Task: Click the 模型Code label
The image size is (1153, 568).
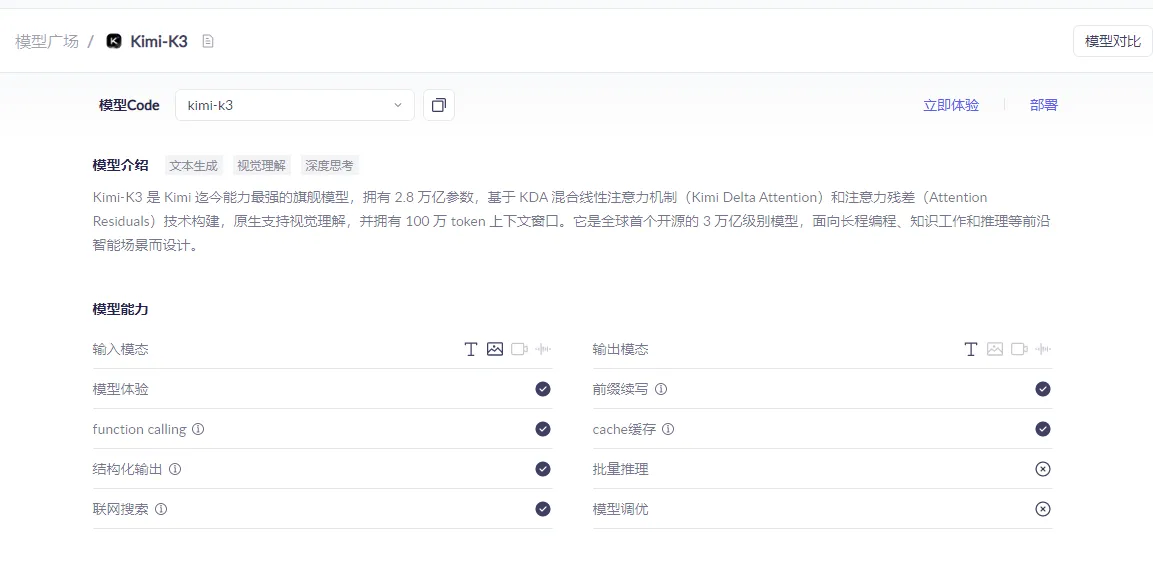Action: 129,105
